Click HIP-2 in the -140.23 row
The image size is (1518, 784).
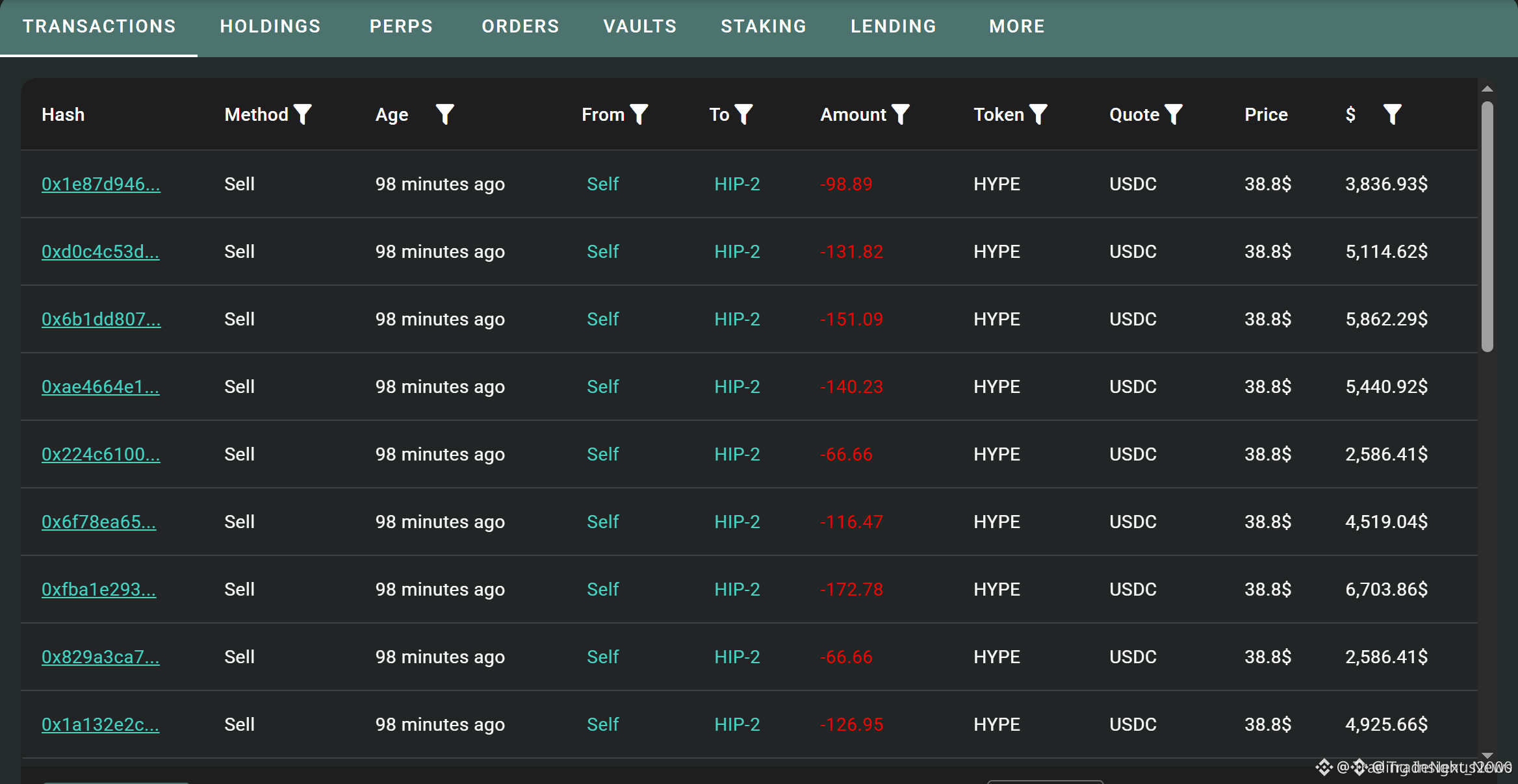click(x=737, y=386)
